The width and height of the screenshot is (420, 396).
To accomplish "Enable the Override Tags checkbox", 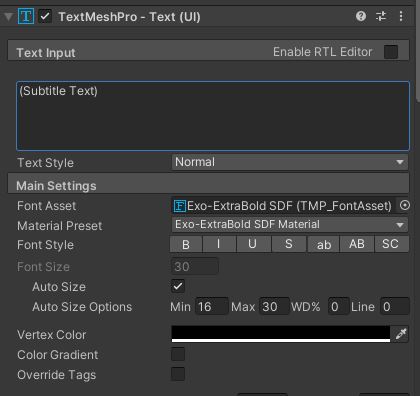I will [178, 374].
